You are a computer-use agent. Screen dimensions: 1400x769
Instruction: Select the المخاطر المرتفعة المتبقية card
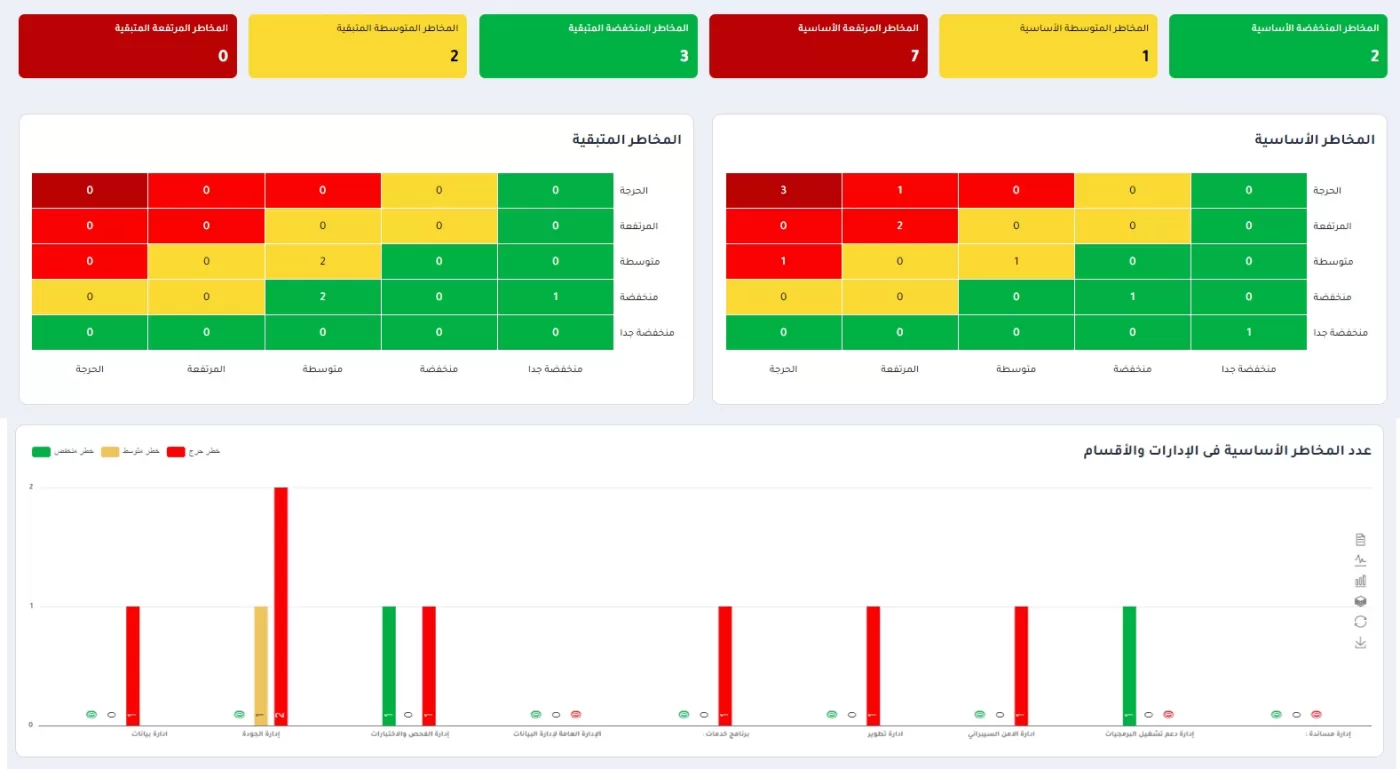[x=127, y=46]
